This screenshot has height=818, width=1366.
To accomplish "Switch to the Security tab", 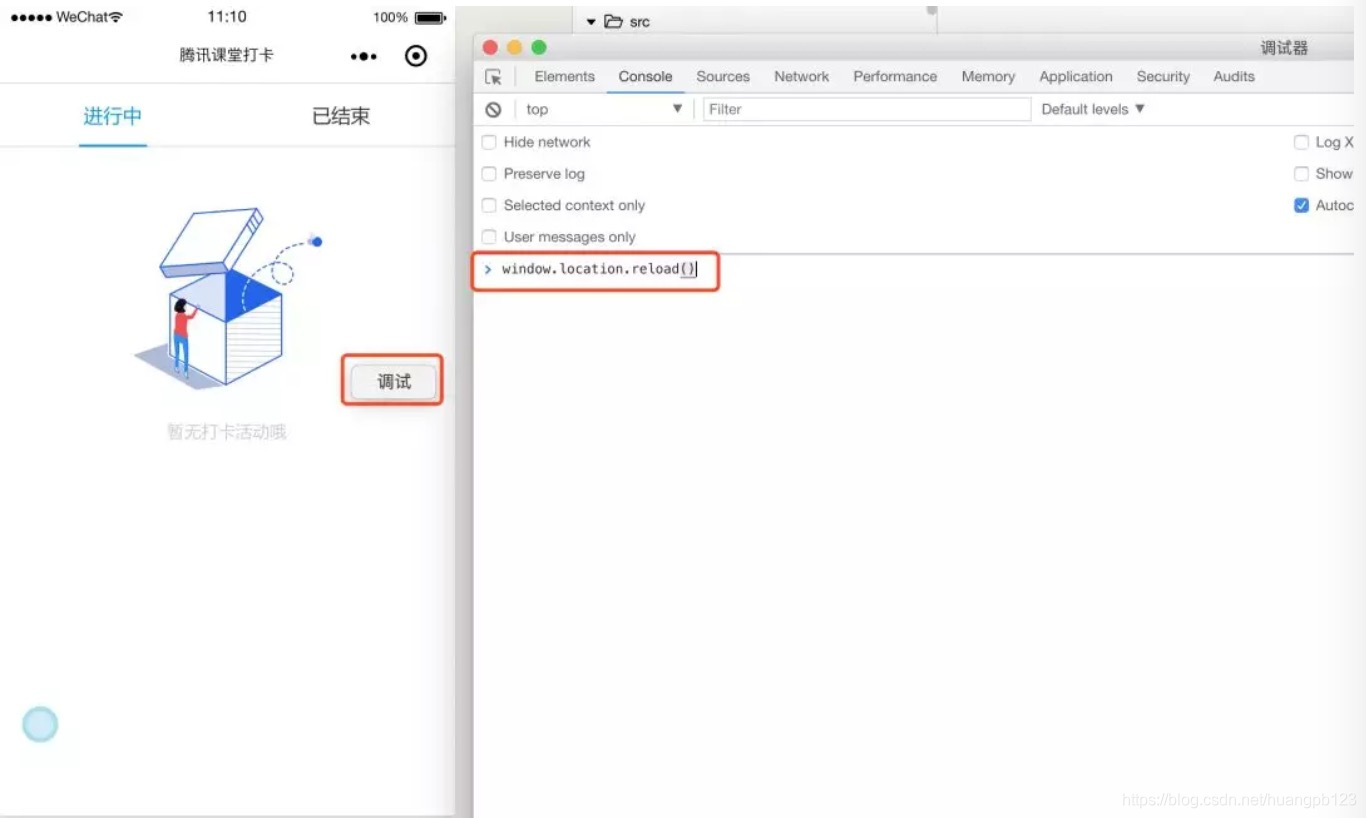I will tap(1163, 77).
